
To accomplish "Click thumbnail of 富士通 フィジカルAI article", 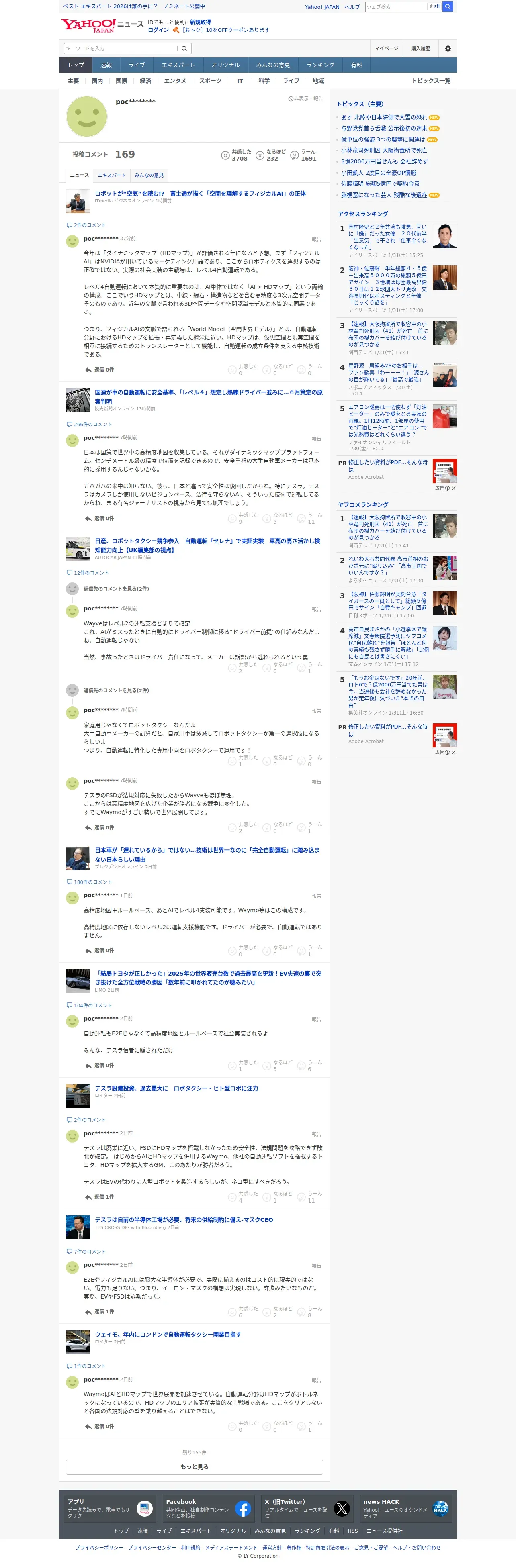I will coord(78,201).
